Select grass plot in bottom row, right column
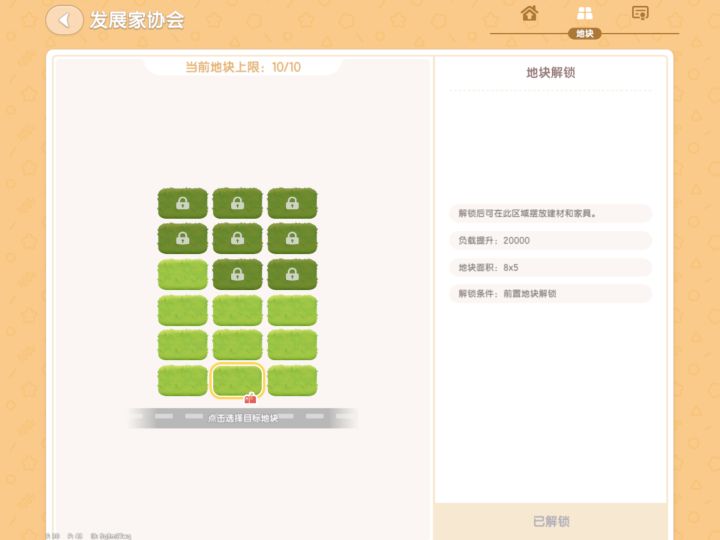The height and width of the screenshot is (540, 720). click(x=292, y=380)
